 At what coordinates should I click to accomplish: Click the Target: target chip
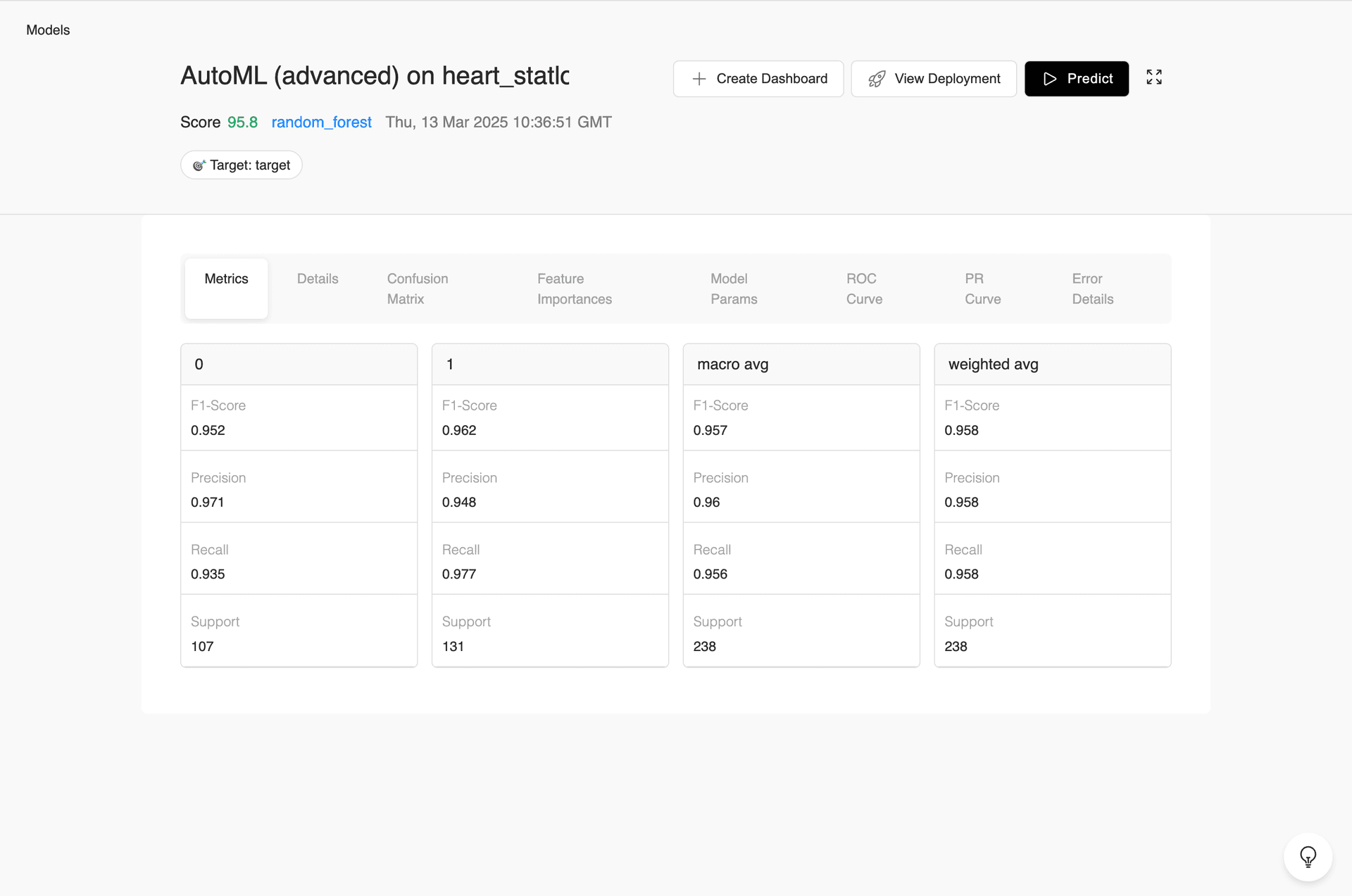pyautogui.click(x=242, y=165)
